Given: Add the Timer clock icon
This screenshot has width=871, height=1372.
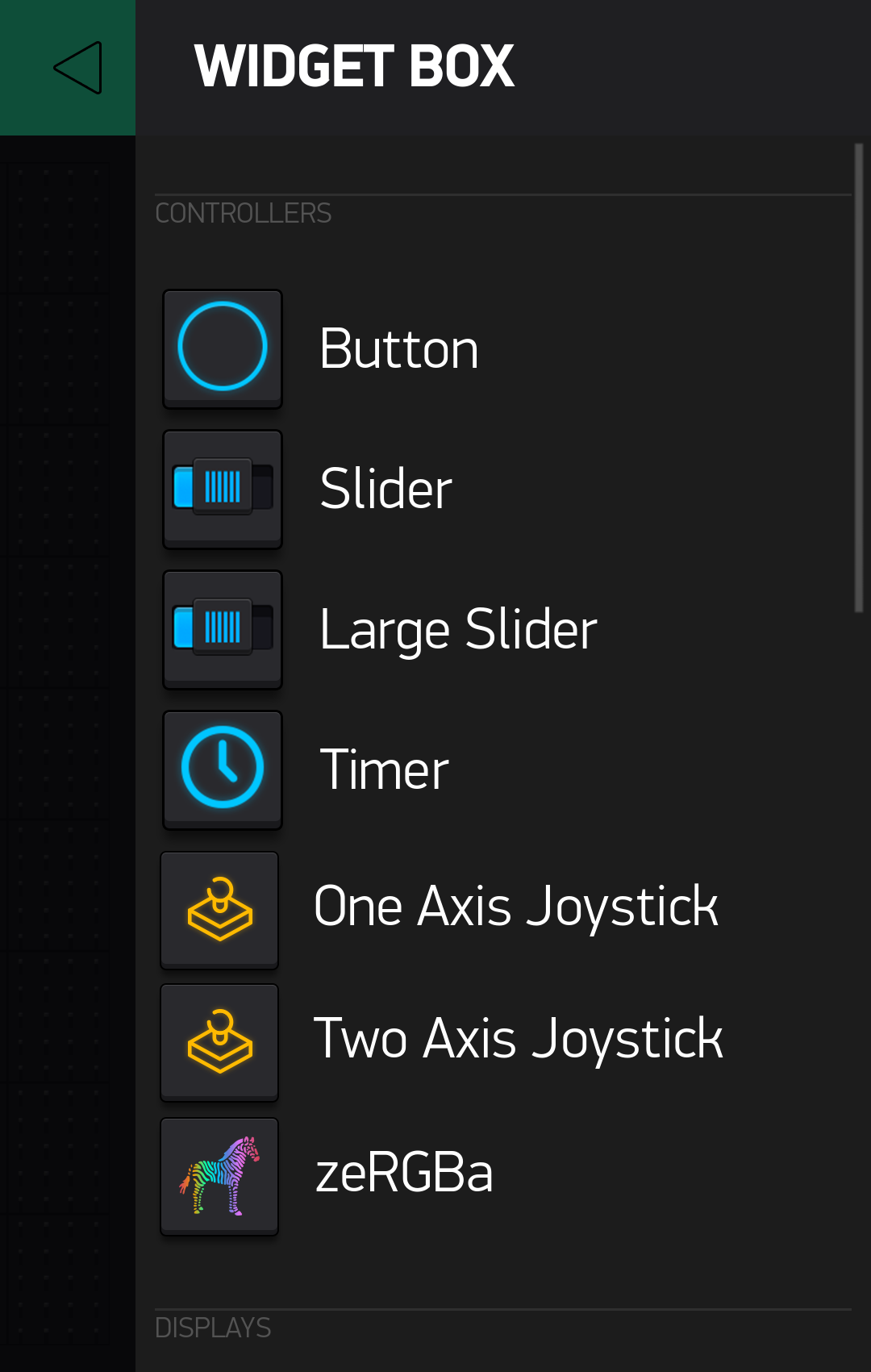Looking at the screenshot, I should point(223,769).
